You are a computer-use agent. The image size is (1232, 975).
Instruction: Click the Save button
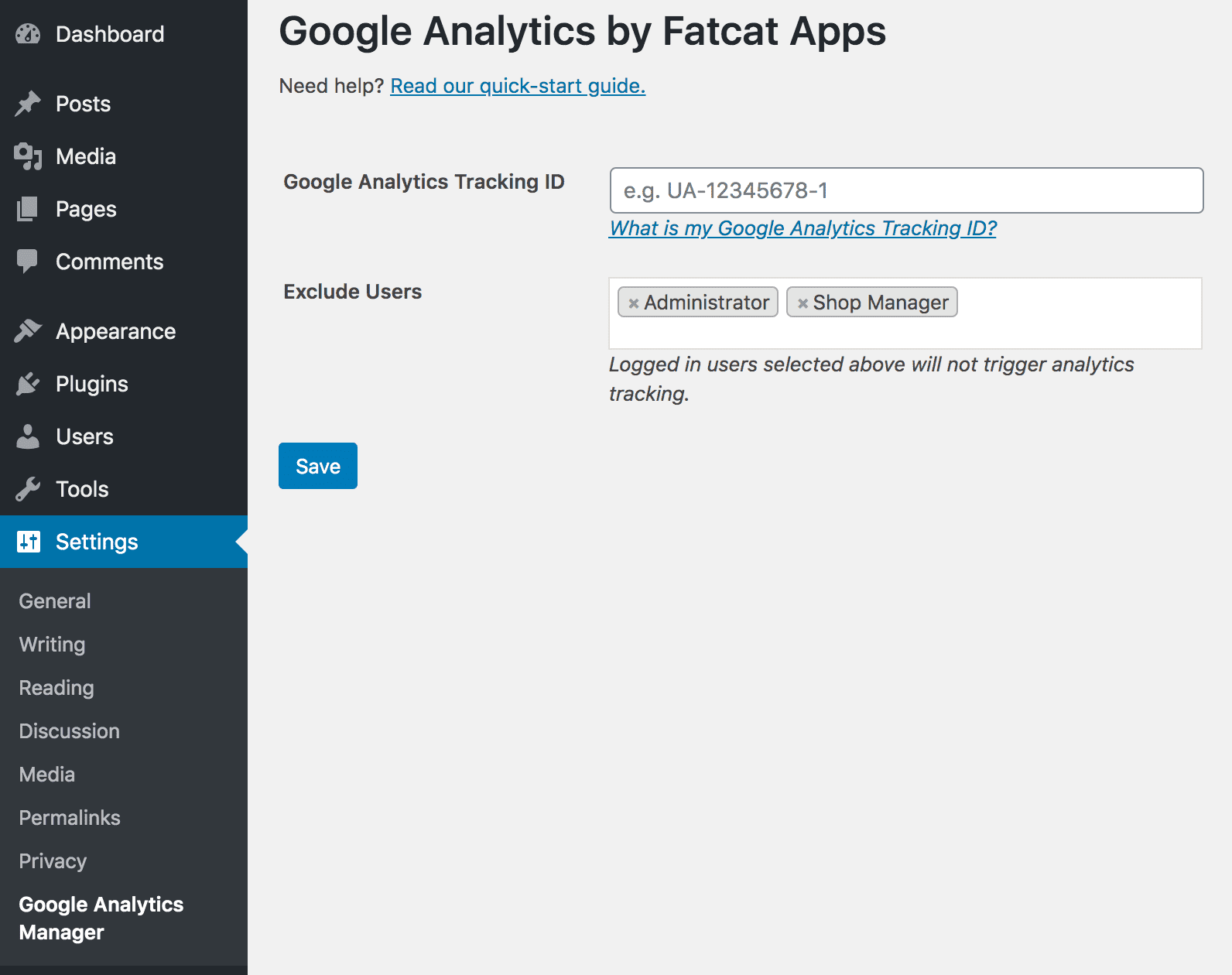318,466
